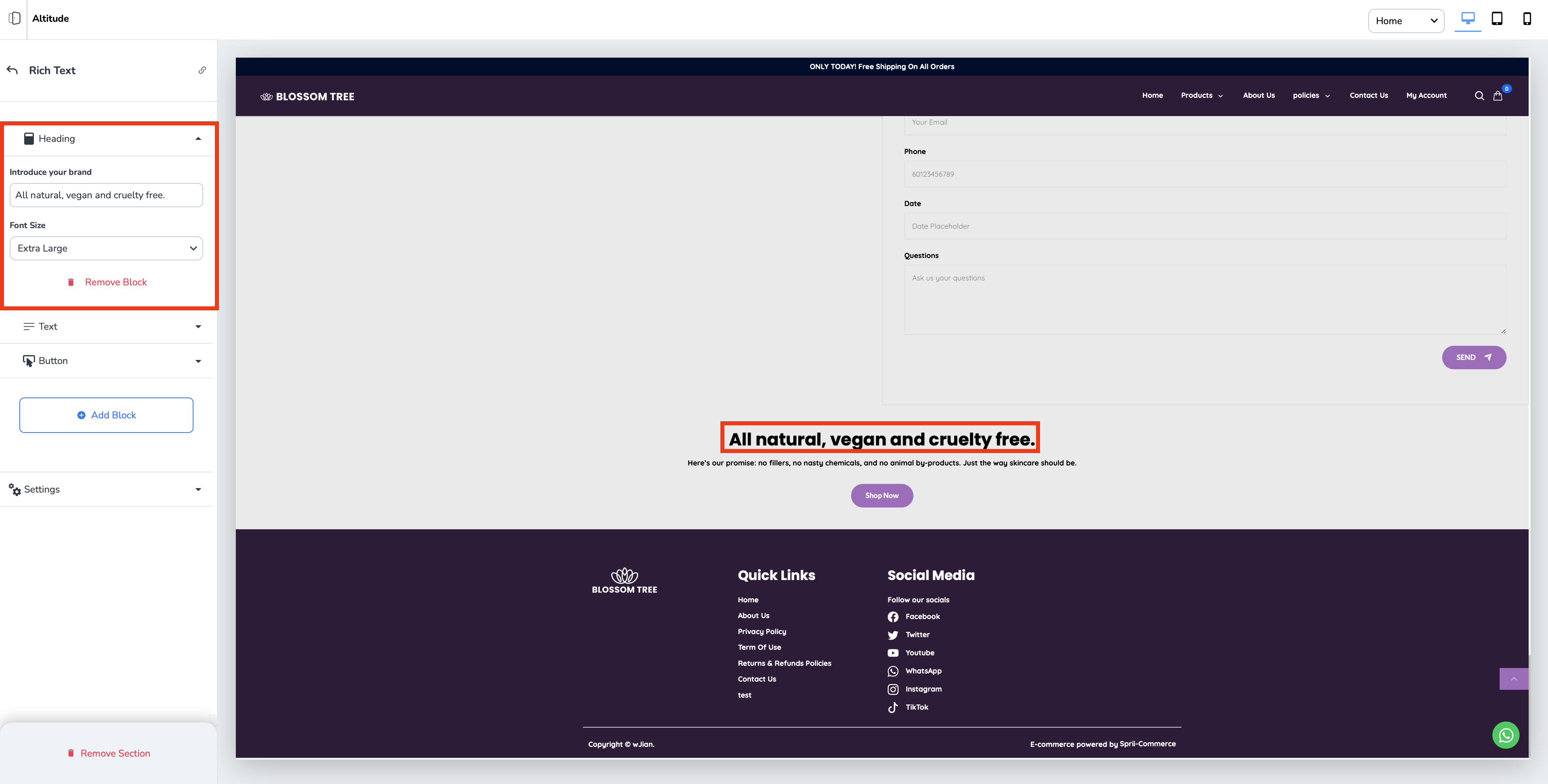The height and width of the screenshot is (784, 1548).
Task: Open the Font Size dropdown
Action: tap(106, 248)
